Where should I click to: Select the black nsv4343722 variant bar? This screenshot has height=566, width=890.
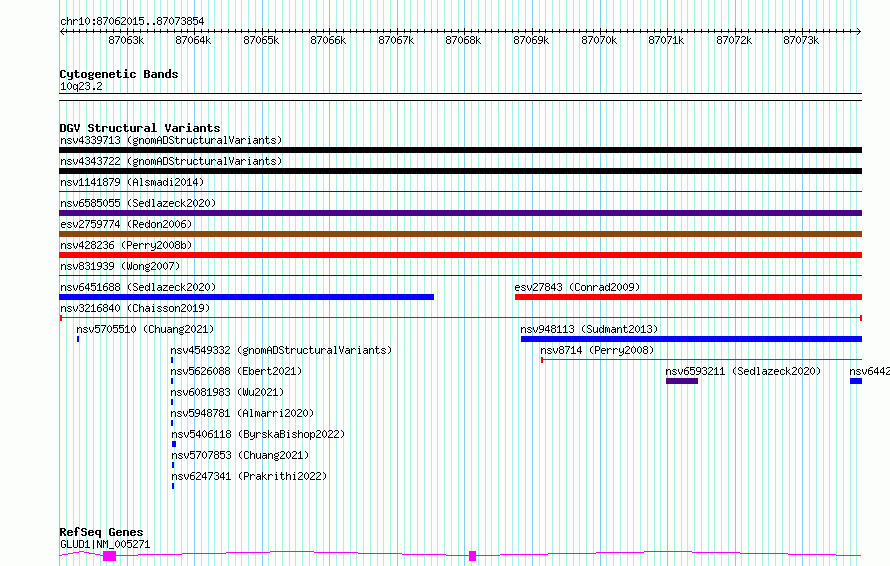pyautogui.click(x=460, y=171)
